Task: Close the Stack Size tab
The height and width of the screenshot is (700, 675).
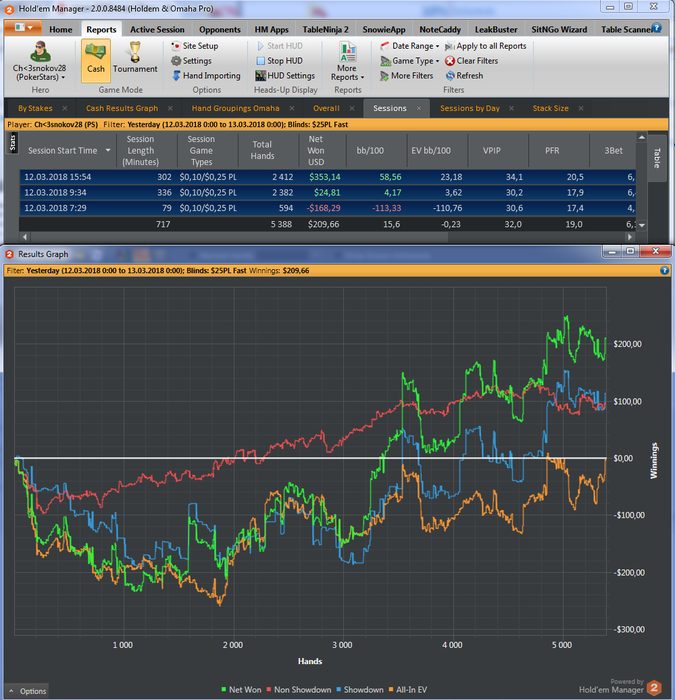Action: pos(581,108)
